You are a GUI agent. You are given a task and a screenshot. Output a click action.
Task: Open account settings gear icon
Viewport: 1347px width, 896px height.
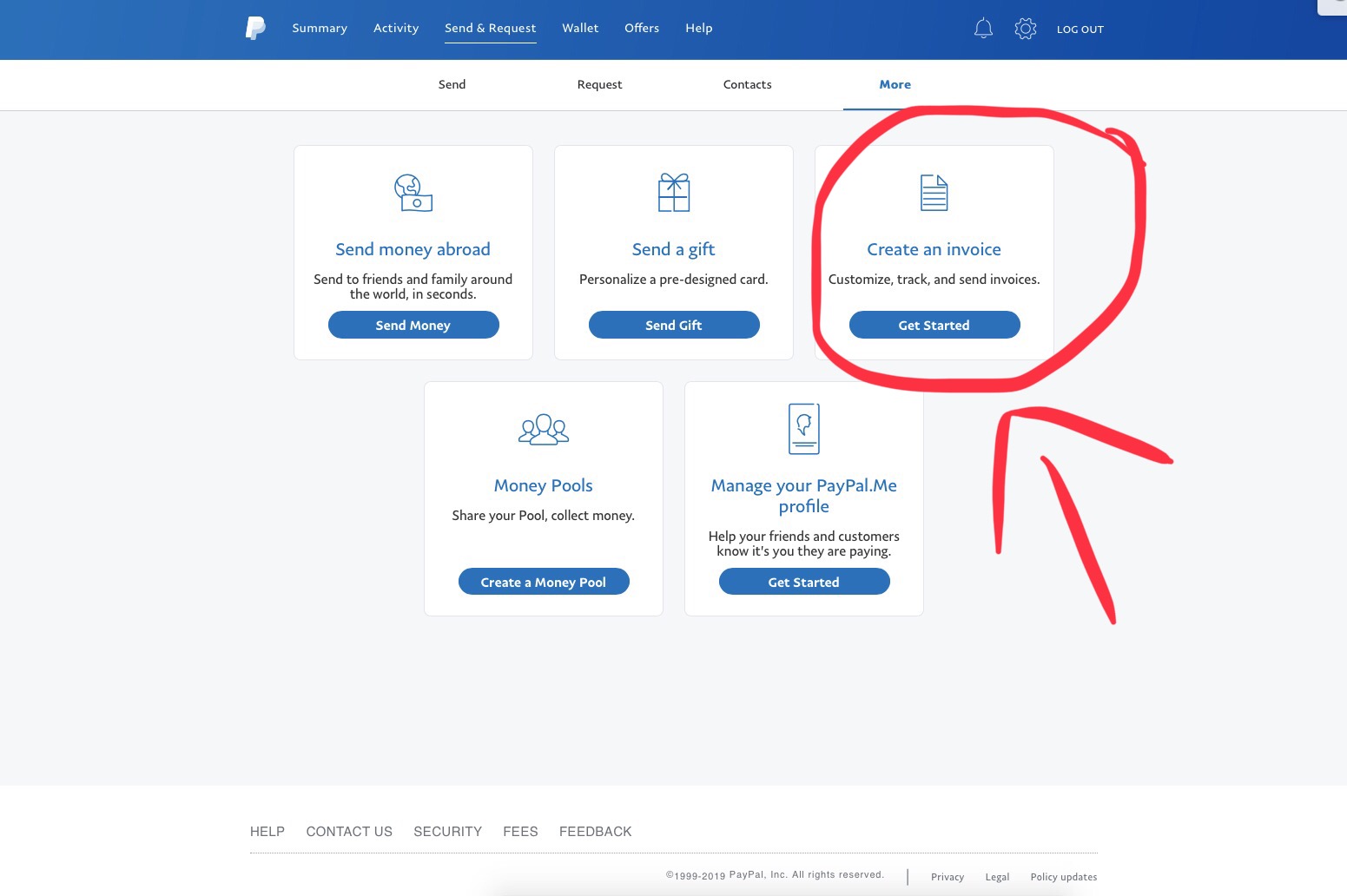pos(1026,29)
